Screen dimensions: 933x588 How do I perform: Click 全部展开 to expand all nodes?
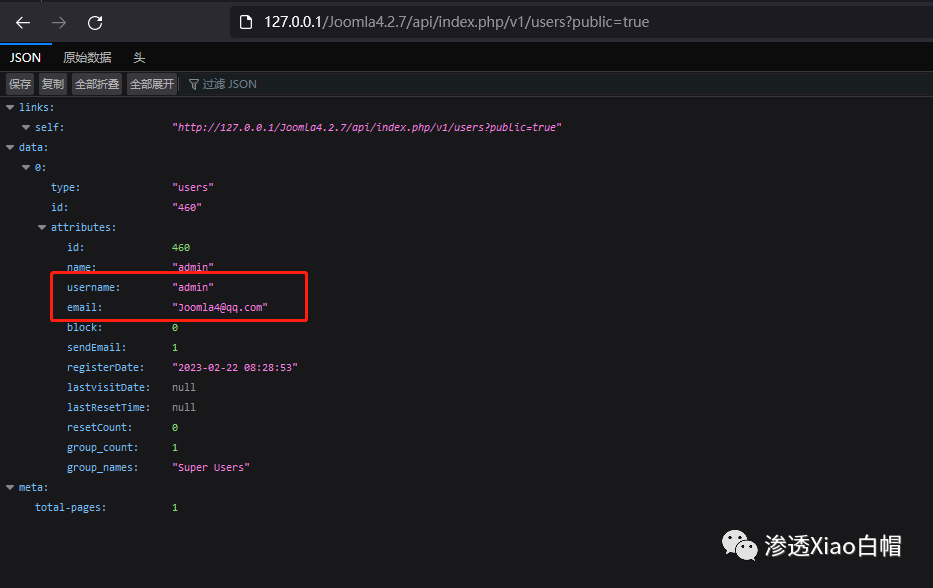(152, 84)
